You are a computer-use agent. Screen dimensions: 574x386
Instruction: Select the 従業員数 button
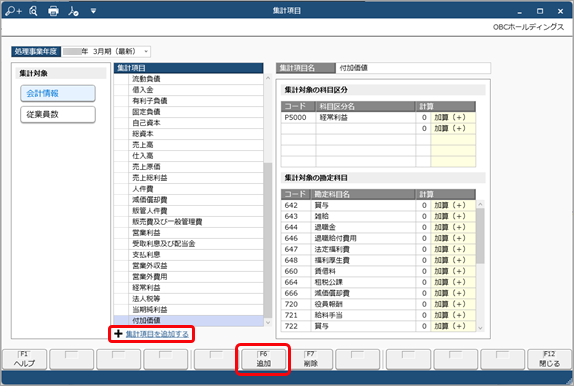pos(58,114)
